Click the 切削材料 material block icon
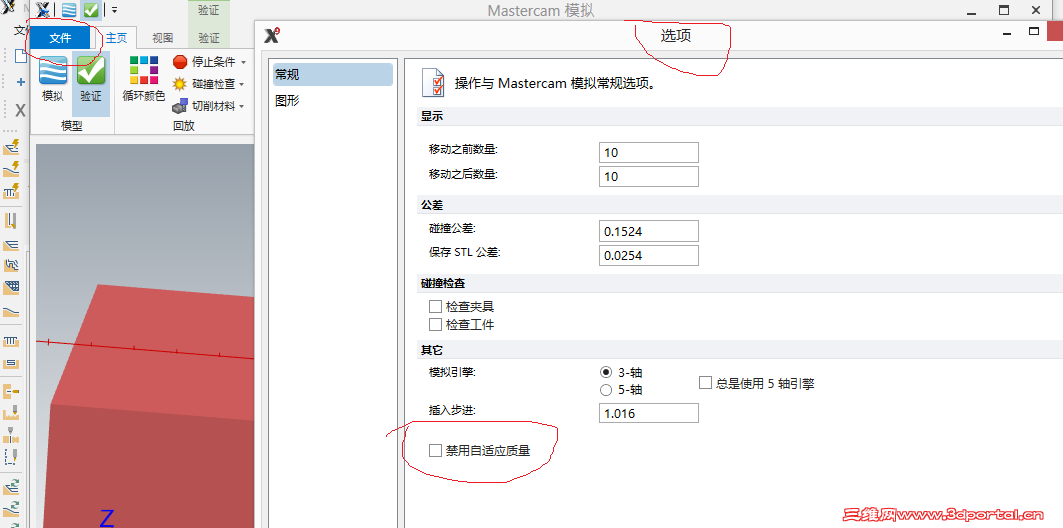This screenshot has width=1063, height=528. coord(180,106)
